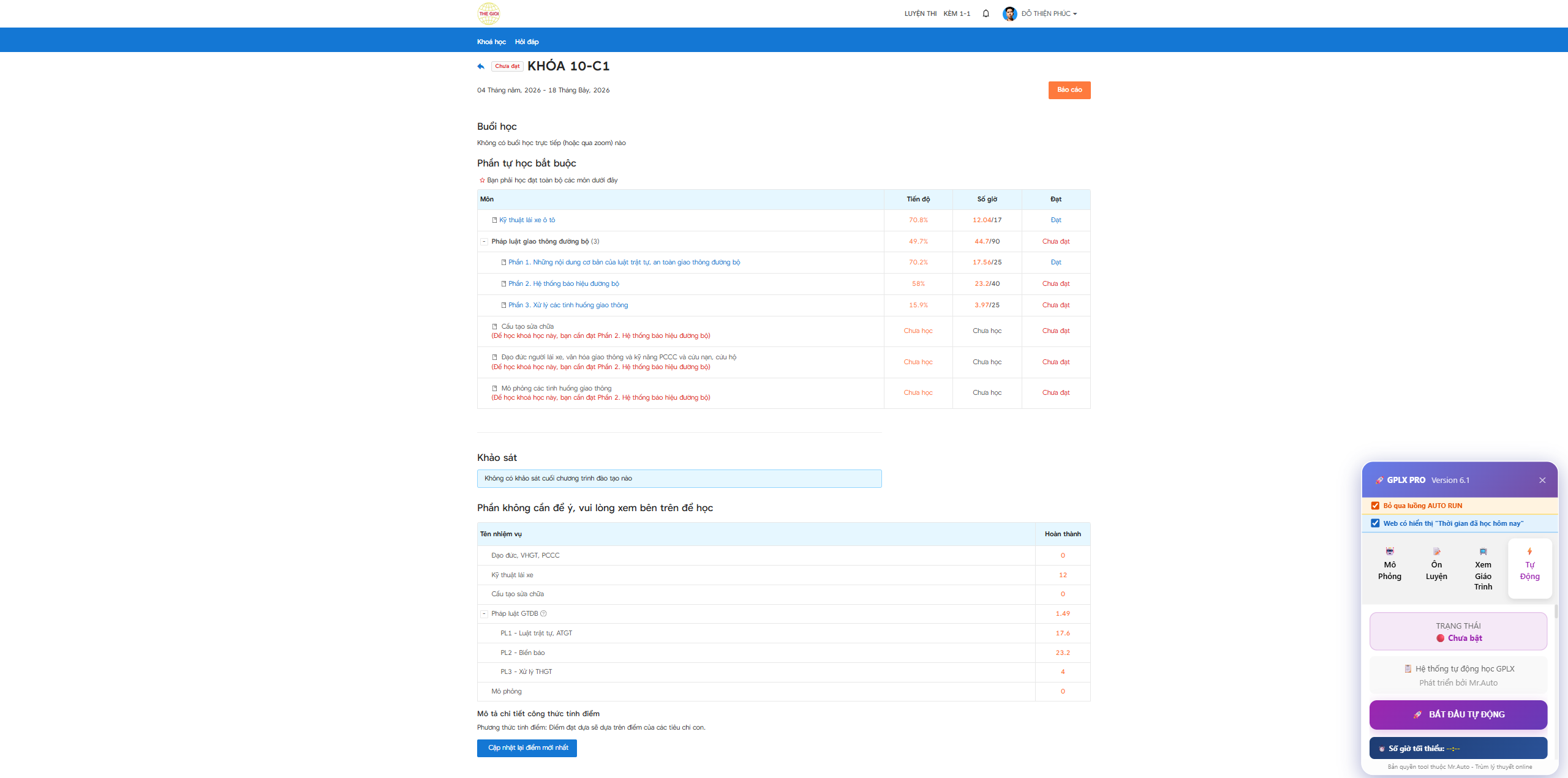Viewport: 1568px width, 778px height.
Task: Select the PL1 - Luật trật tự, ATGT row
Action: point(783,633)
